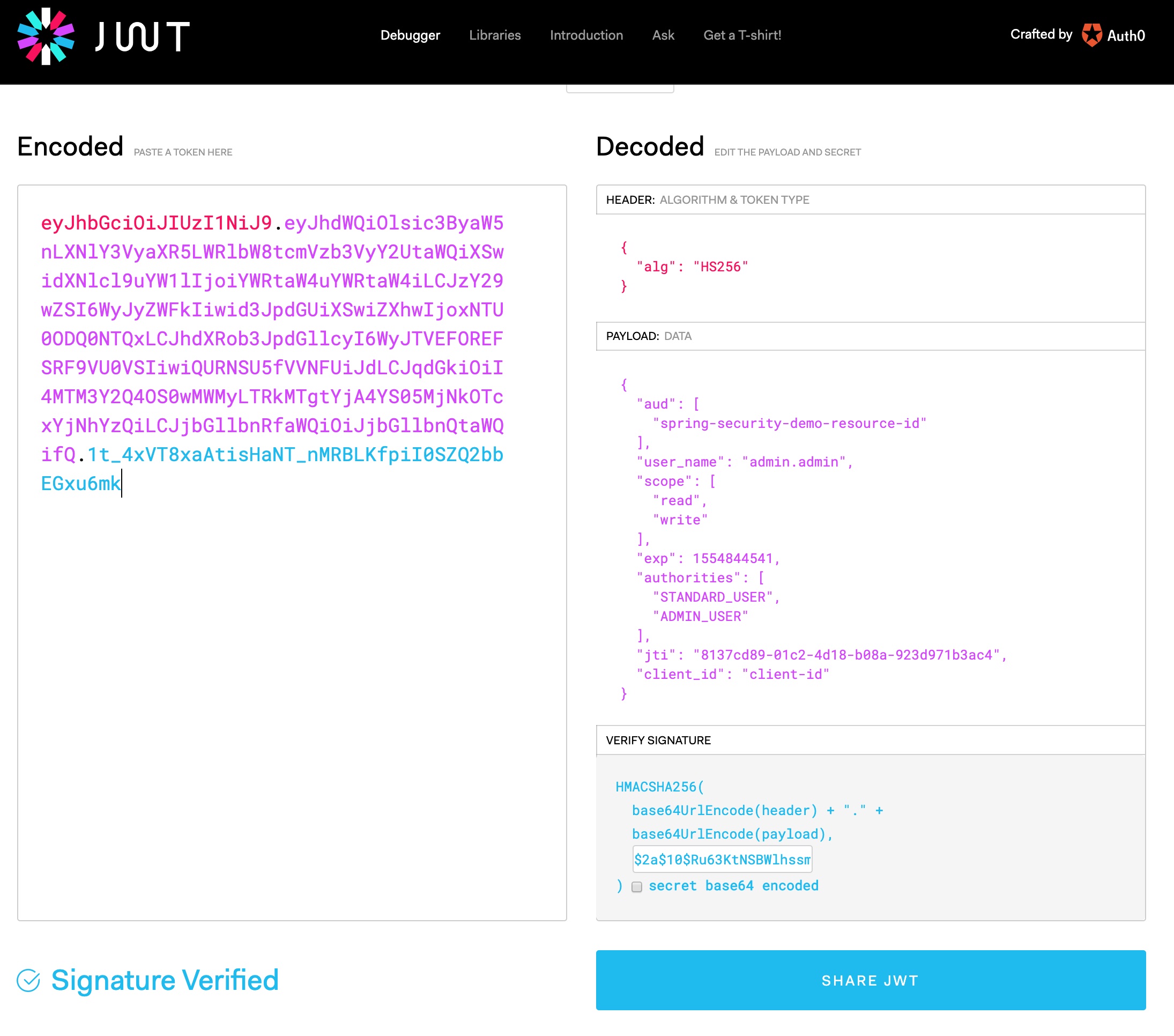Click the "alg": "HS256" header line

(692, 267)
